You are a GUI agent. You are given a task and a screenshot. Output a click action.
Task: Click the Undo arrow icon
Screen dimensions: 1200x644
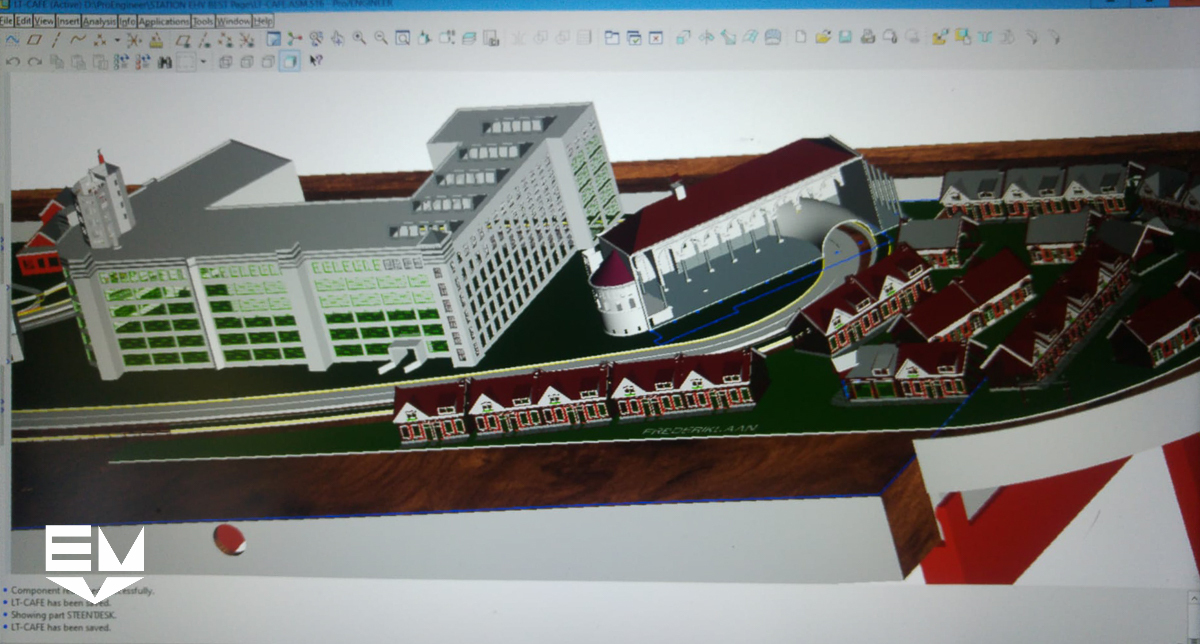tap(13, 62)
